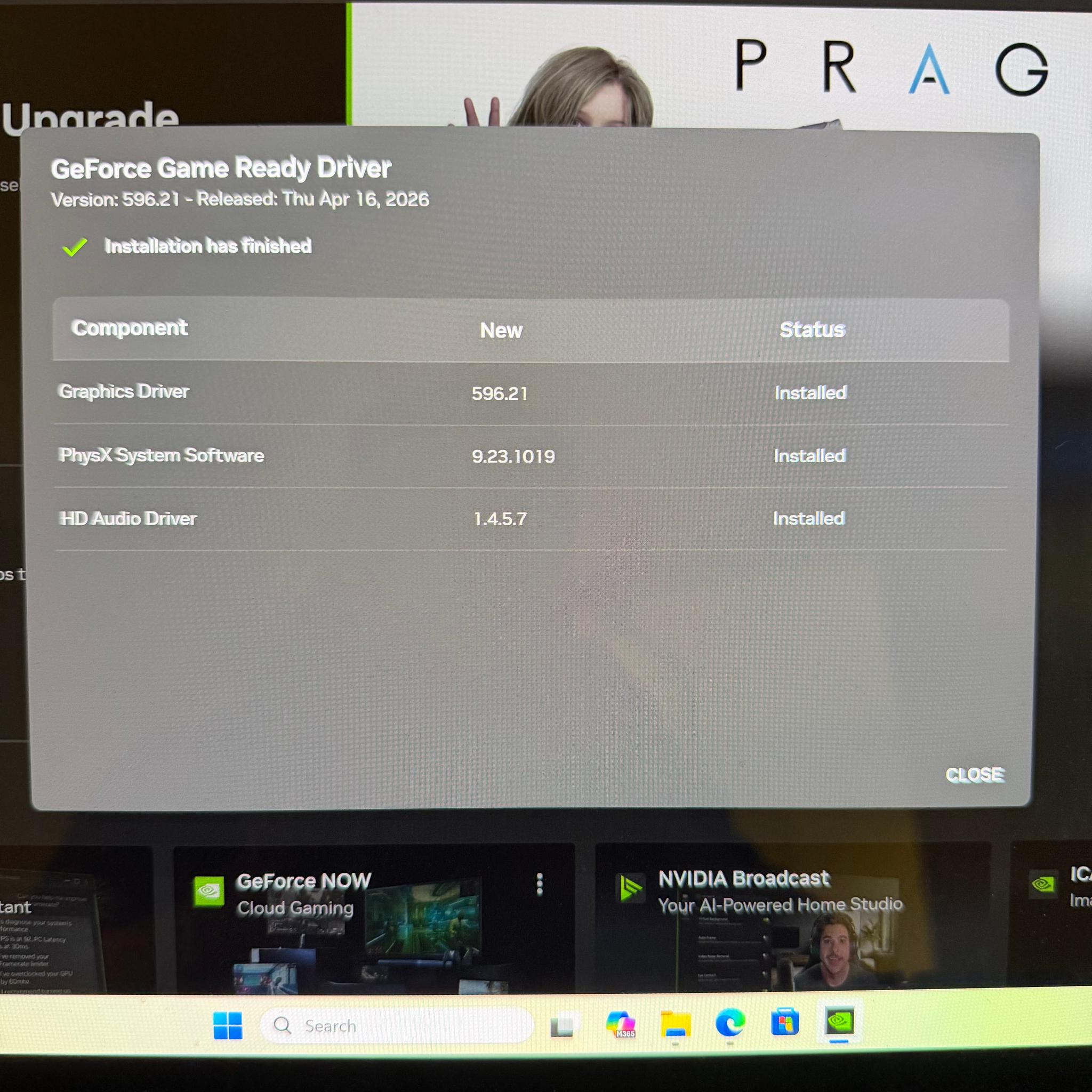This screenshot has height=1092, width=1092.
Task: Click the green installation checkmark icon
Action: pyautogui.click(x=75, y=247)
